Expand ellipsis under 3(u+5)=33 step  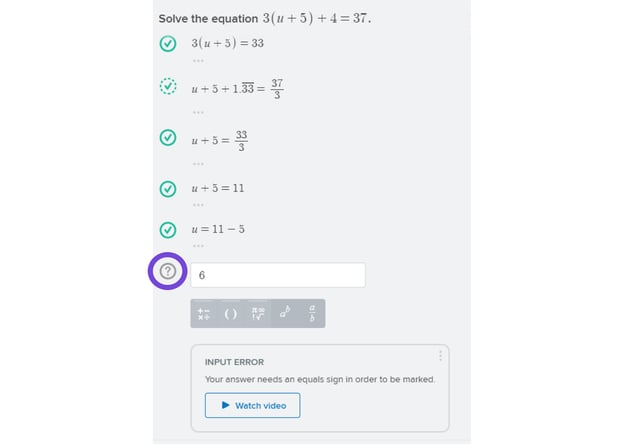[198, 60]
